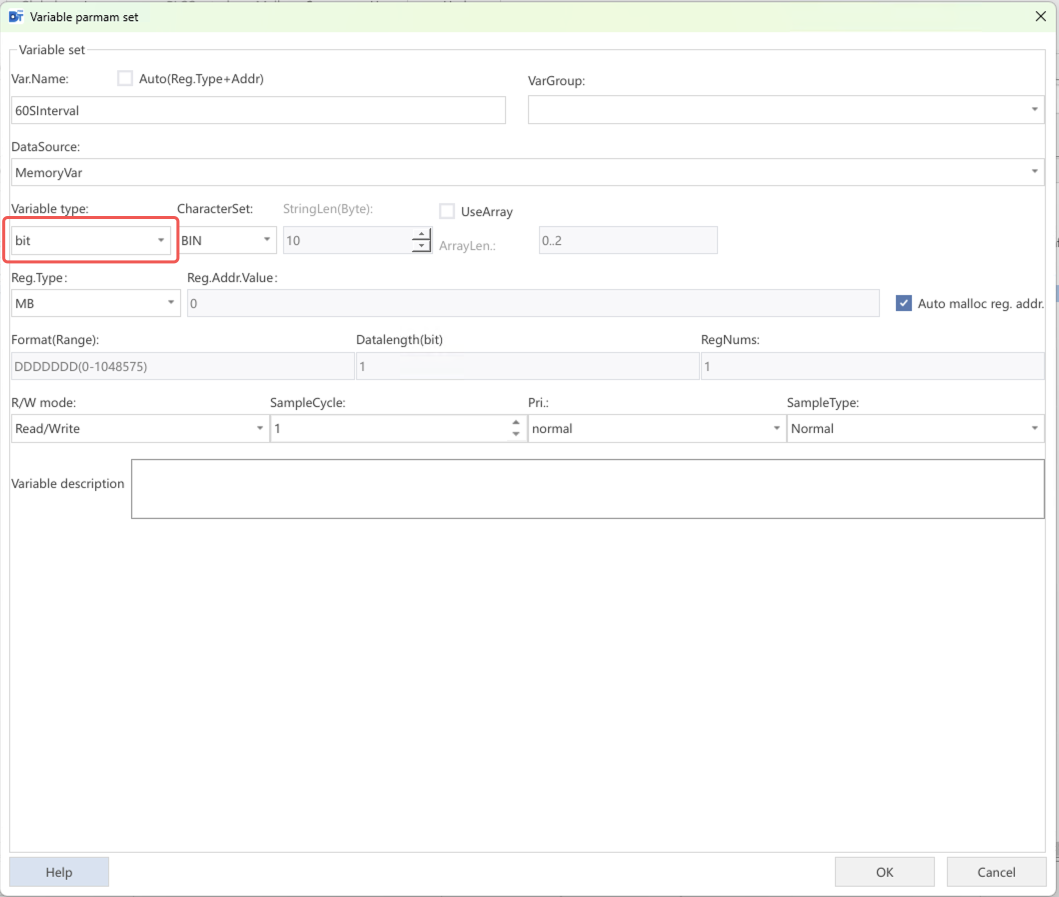Enable Auto(Reg.Type+Addr) checkbox

[125, 79]
